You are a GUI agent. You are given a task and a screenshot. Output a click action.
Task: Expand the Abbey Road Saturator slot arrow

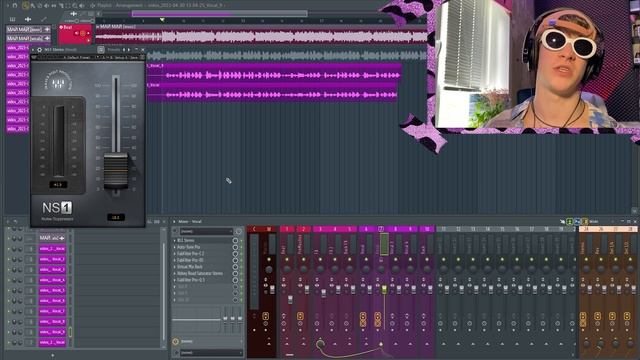(x=175, y=273)
